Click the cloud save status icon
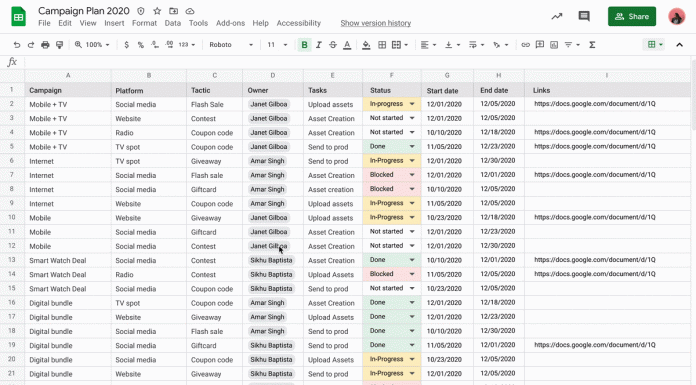This screenshot has width=696, height=385. point(190,11)
